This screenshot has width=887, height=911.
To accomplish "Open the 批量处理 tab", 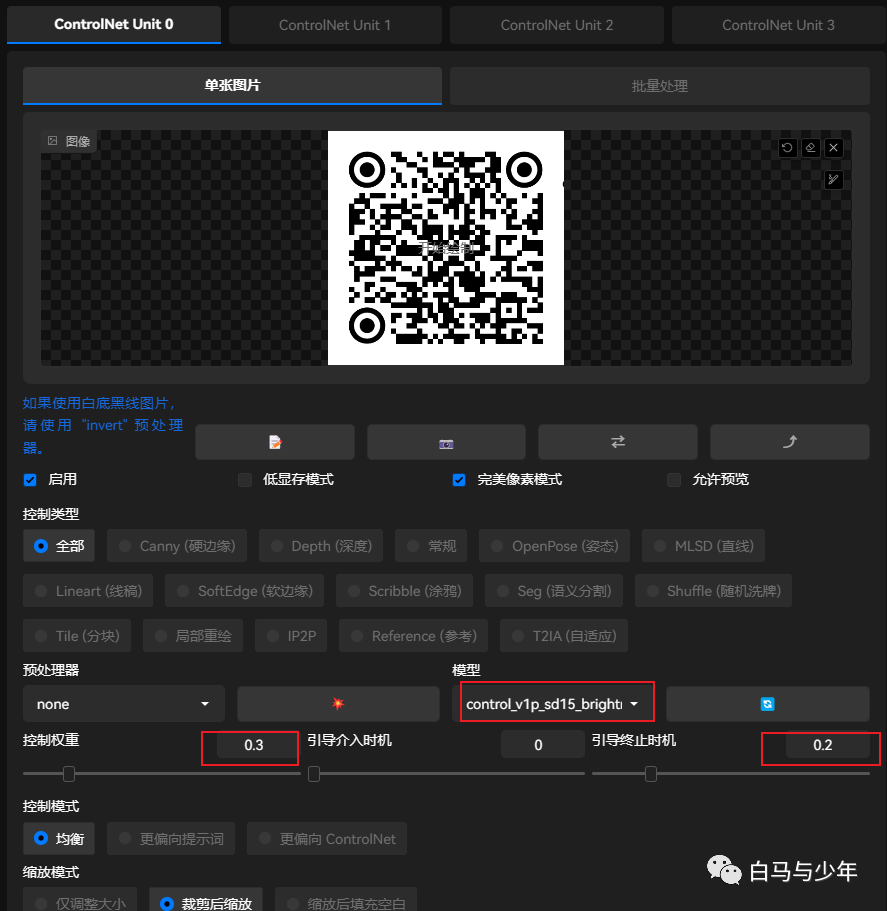I will coord(660,86).
